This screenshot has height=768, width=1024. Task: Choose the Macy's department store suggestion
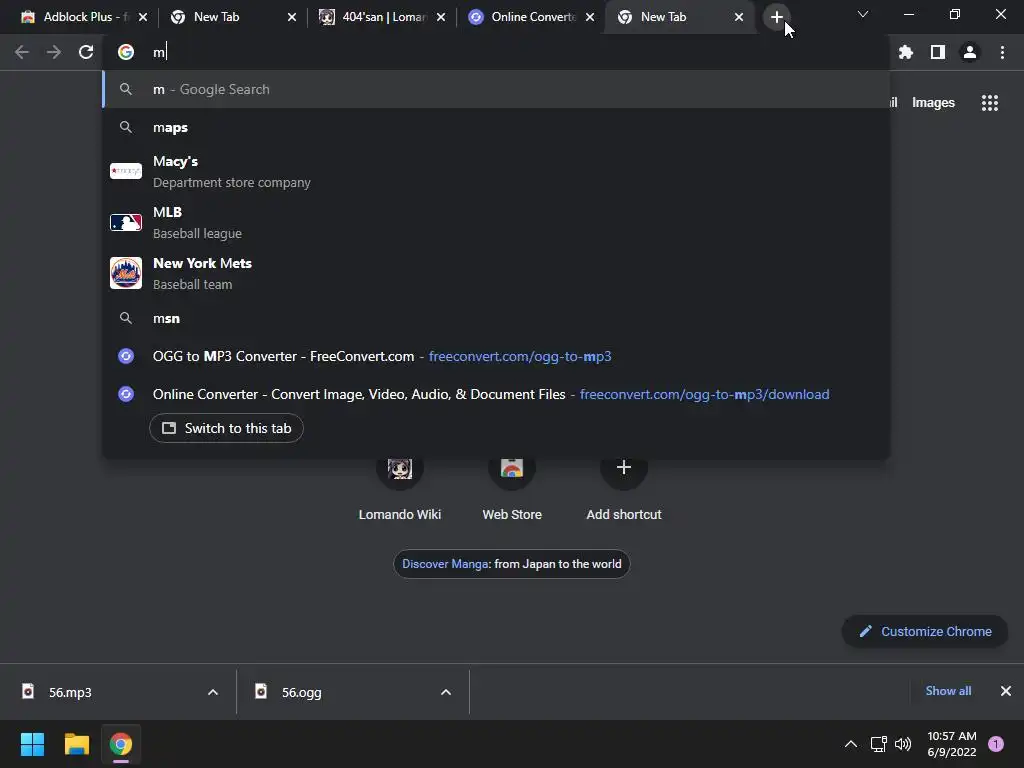496,171
